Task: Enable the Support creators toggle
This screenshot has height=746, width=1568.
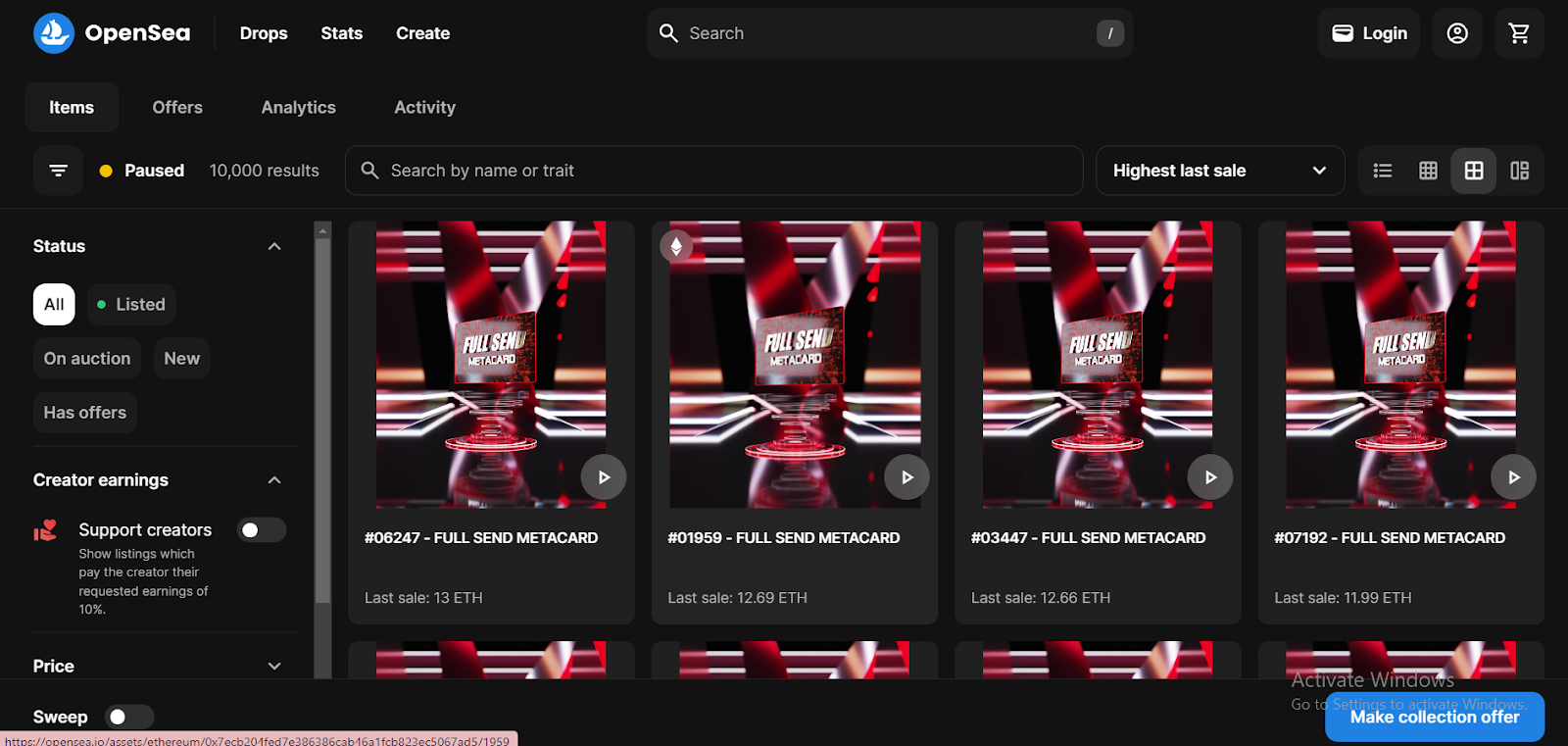Action: [262, 530]
